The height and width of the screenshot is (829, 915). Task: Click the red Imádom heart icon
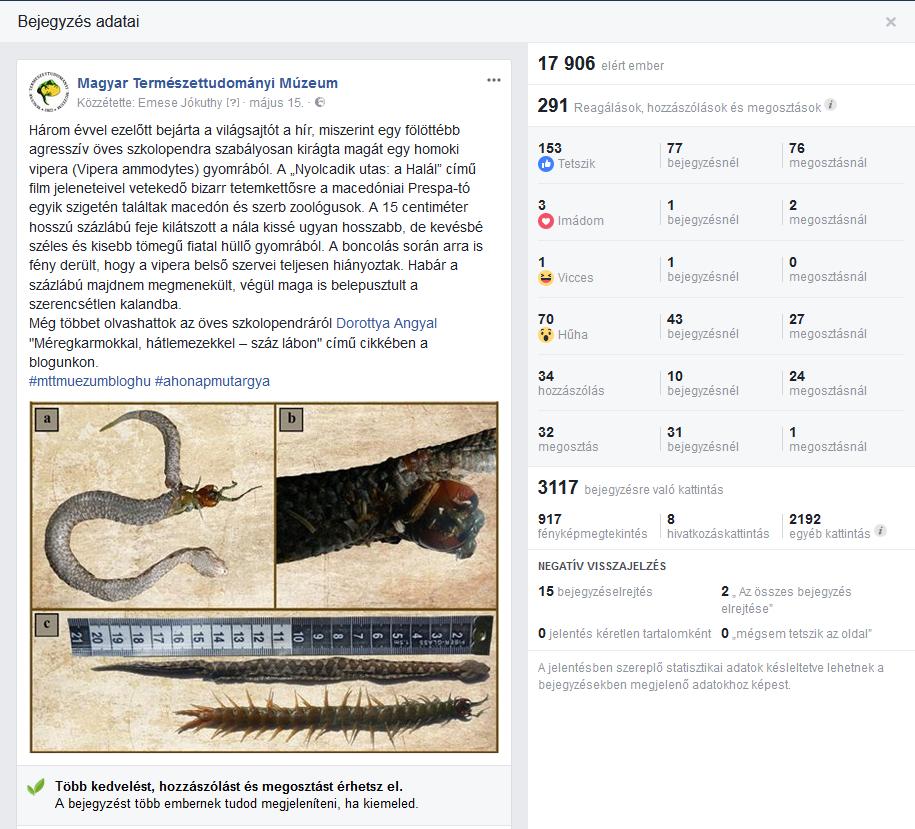(546, 221)
